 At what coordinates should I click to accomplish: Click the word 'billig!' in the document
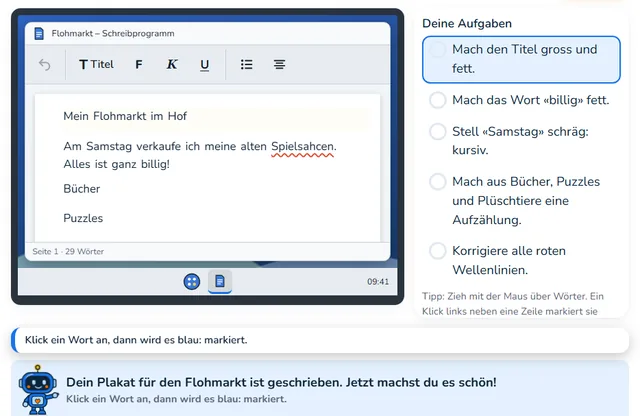(155, 165)
